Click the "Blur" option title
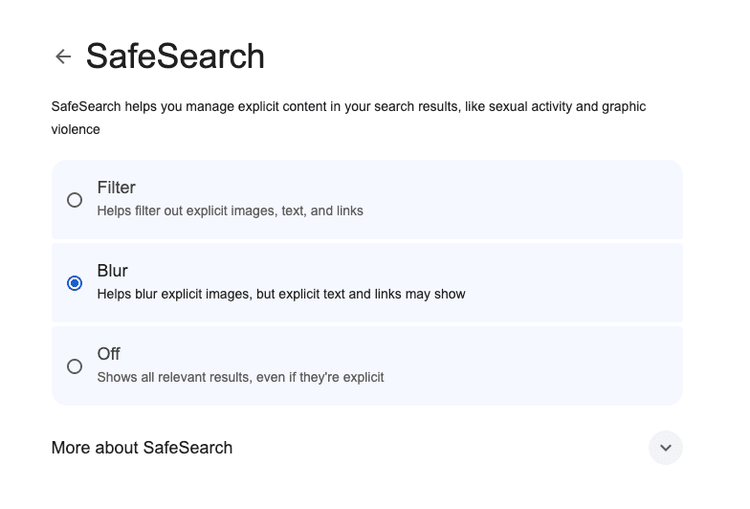Image resolution: width=750 pixels, height=509 pixels. 112,271
